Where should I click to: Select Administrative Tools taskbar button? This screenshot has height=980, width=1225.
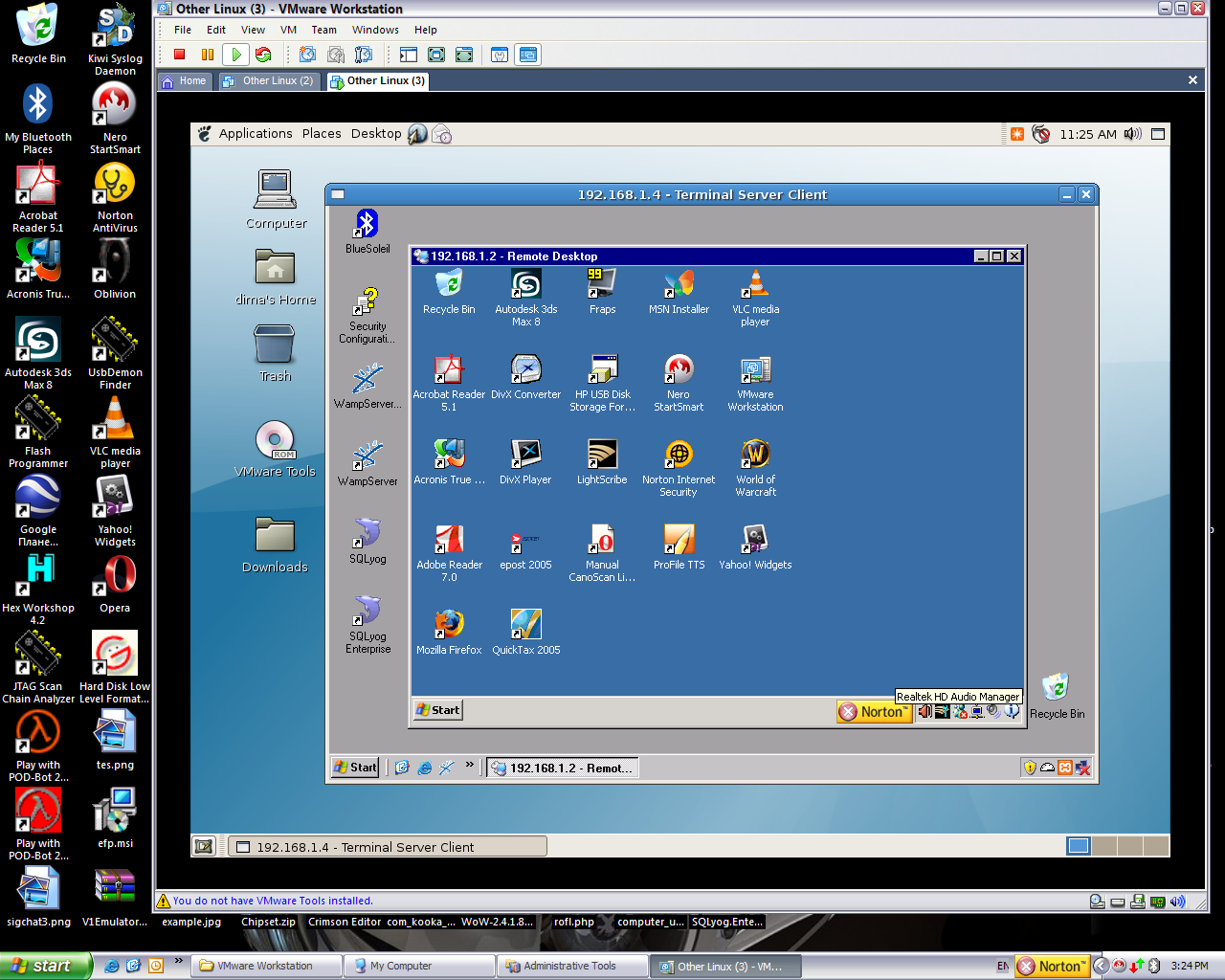pos(571,966)
